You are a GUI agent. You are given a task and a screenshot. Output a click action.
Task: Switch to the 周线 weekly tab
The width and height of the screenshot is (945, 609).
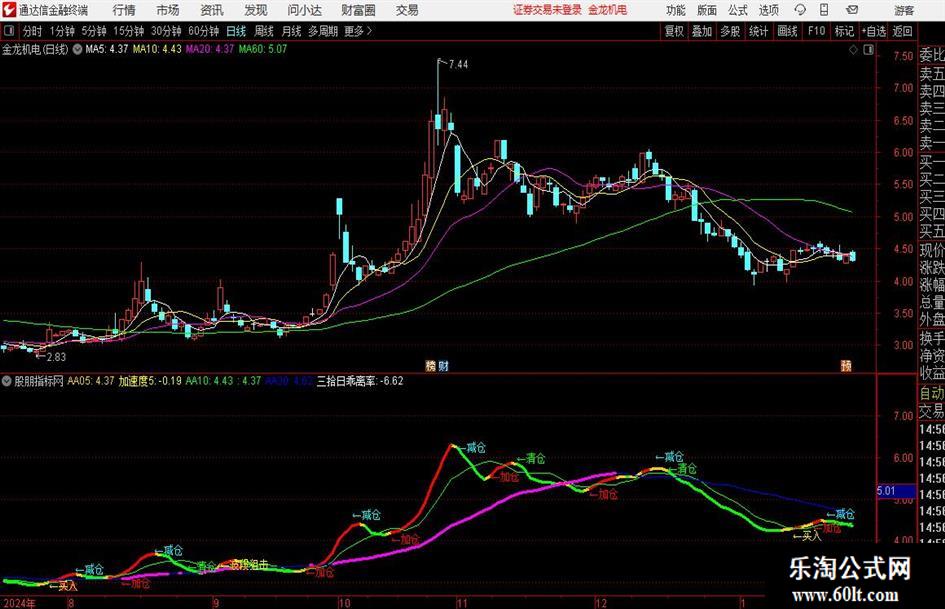point(264,31)
